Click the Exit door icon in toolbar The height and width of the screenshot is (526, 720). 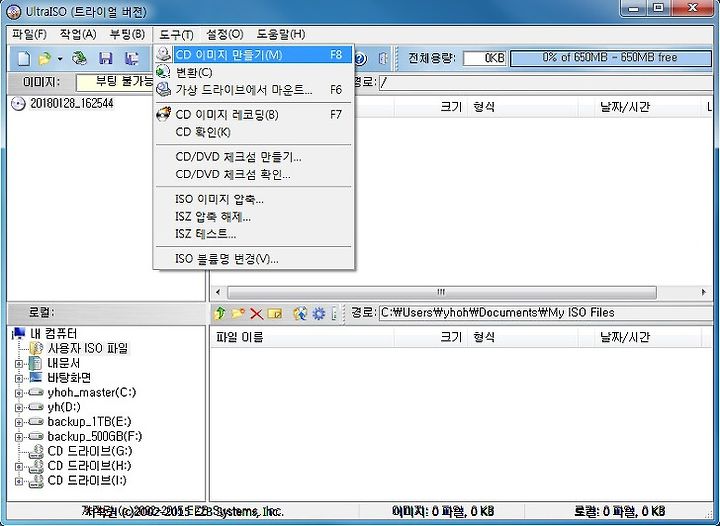383,58
